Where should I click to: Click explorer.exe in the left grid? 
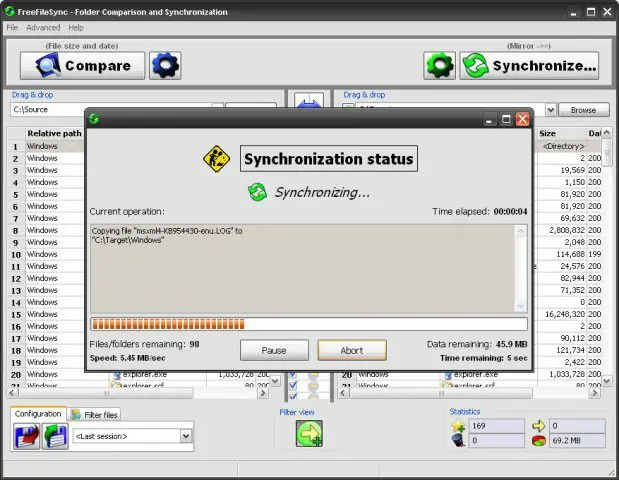144,374
